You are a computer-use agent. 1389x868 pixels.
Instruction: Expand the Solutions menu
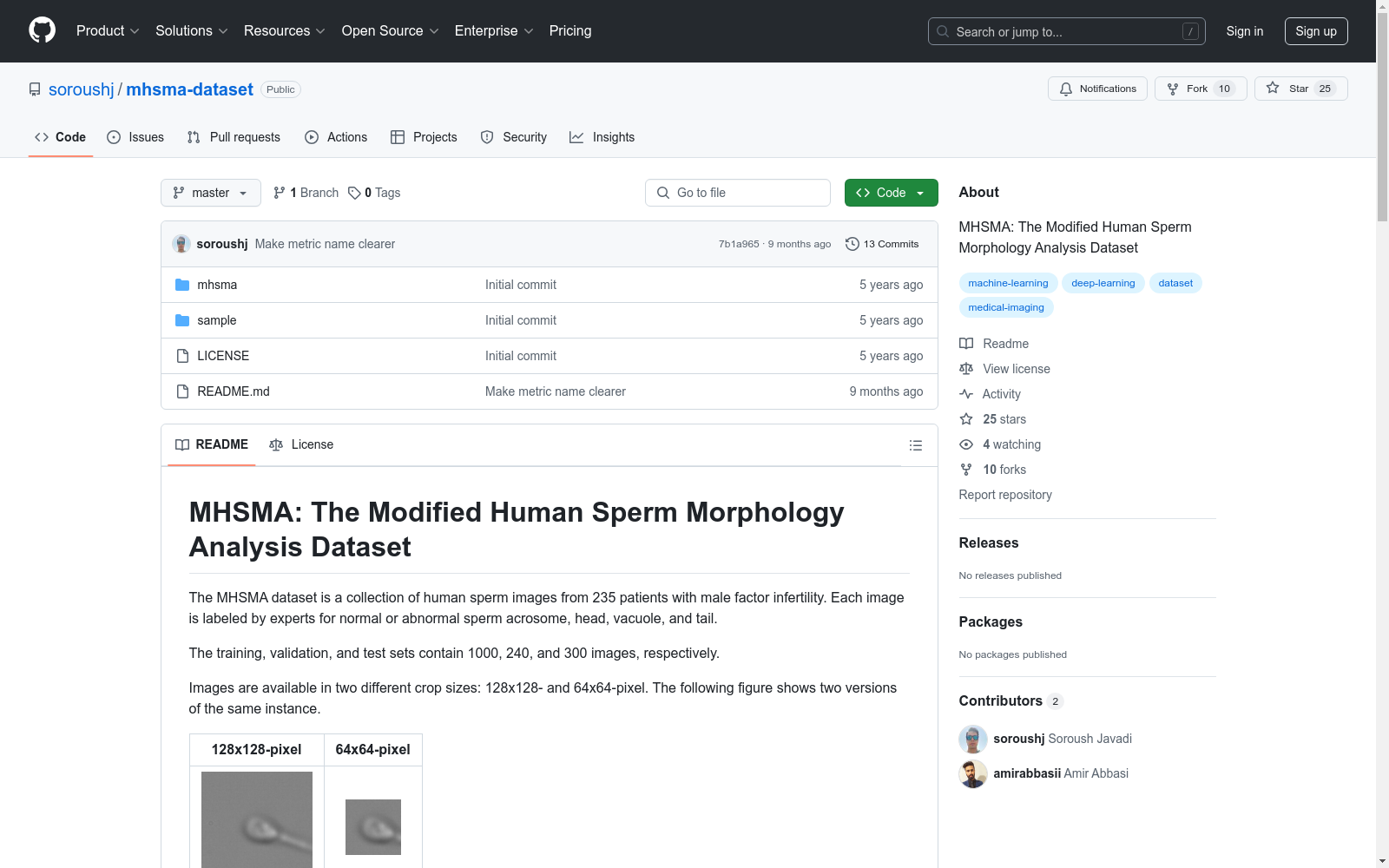point(192,31)
